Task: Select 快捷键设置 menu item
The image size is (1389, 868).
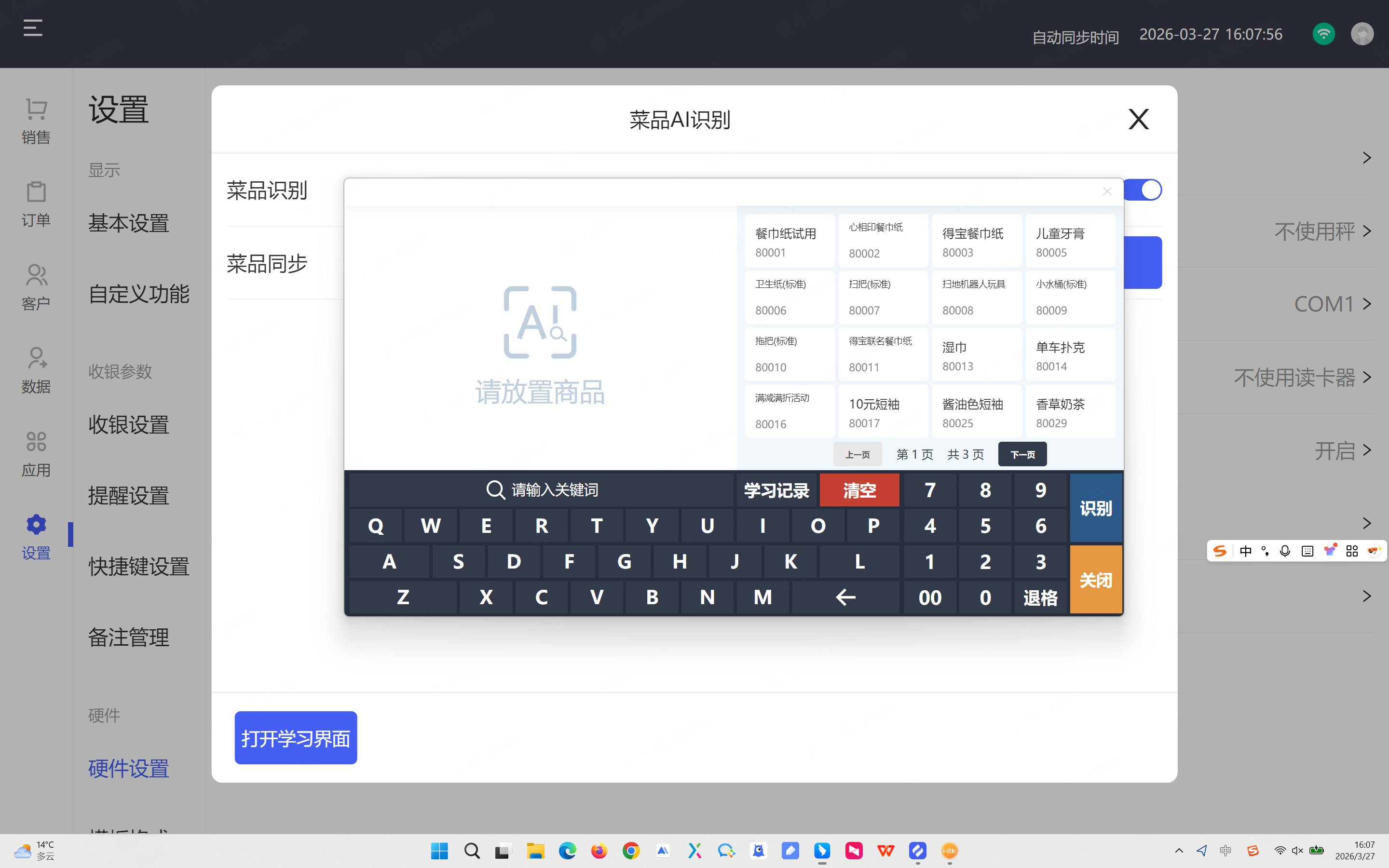Action: tap(138, 567)
